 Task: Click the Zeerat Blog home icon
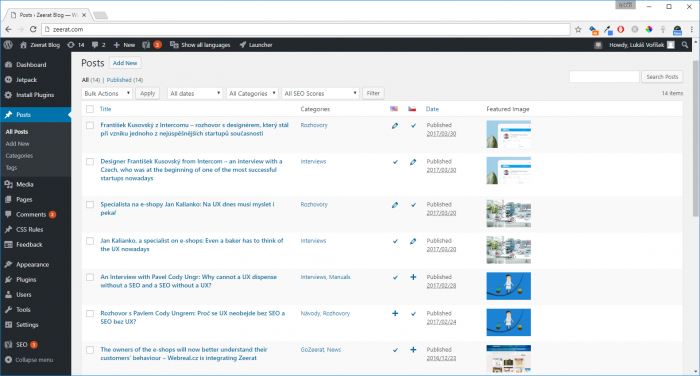[23, 45]
